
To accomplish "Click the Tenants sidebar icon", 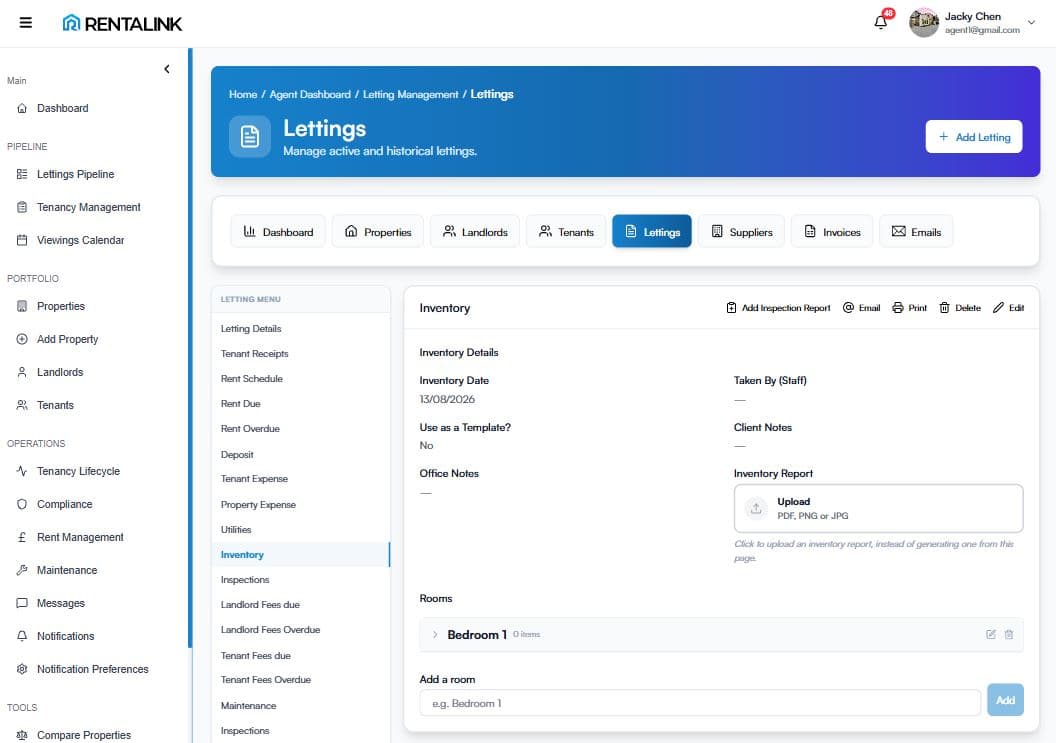I will (22, 406).
